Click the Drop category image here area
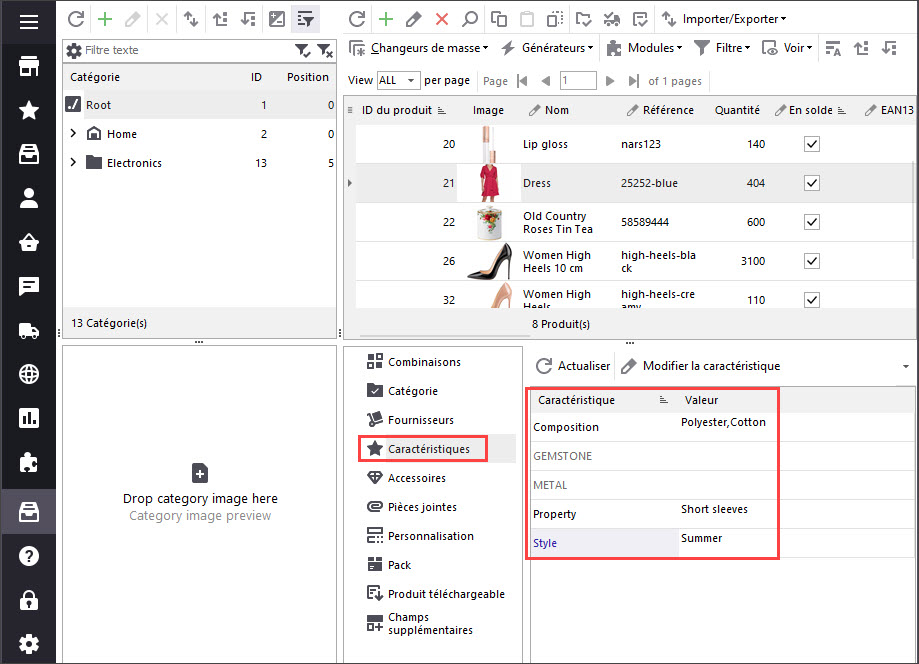 200,498
